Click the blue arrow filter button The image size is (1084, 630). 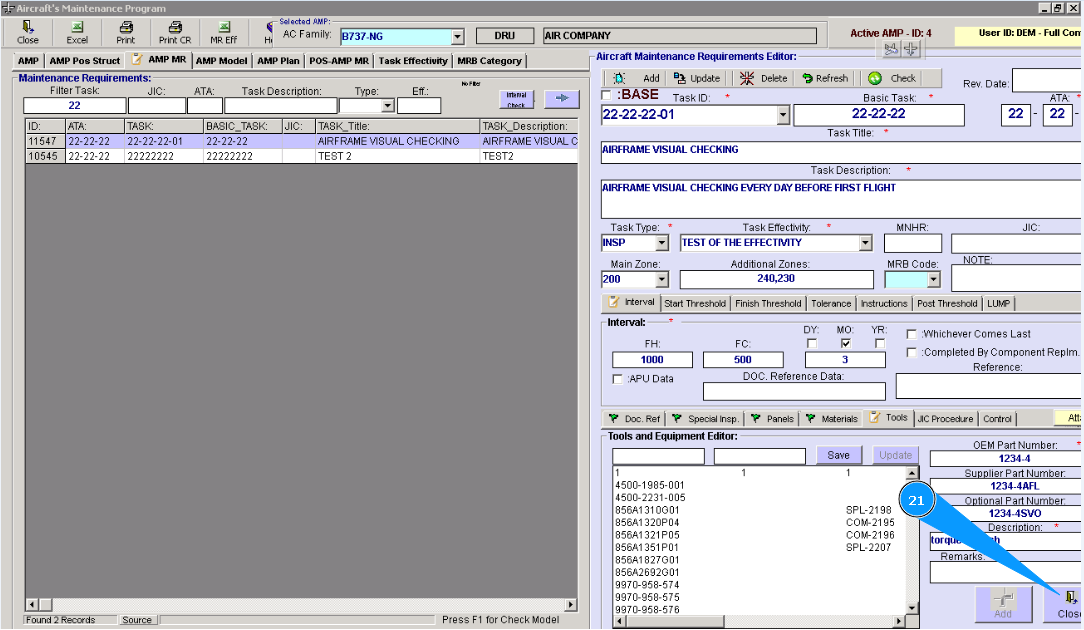click(561, 98)
